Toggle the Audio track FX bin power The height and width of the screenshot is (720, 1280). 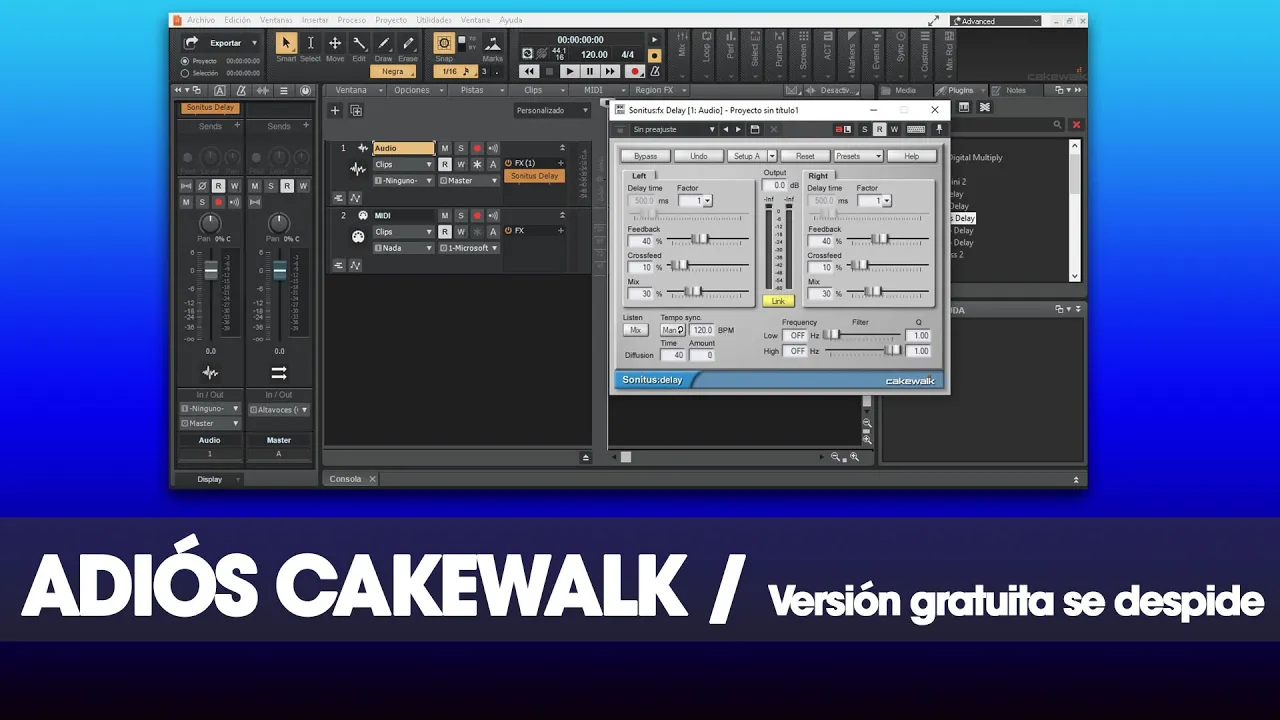coord(508,163)
